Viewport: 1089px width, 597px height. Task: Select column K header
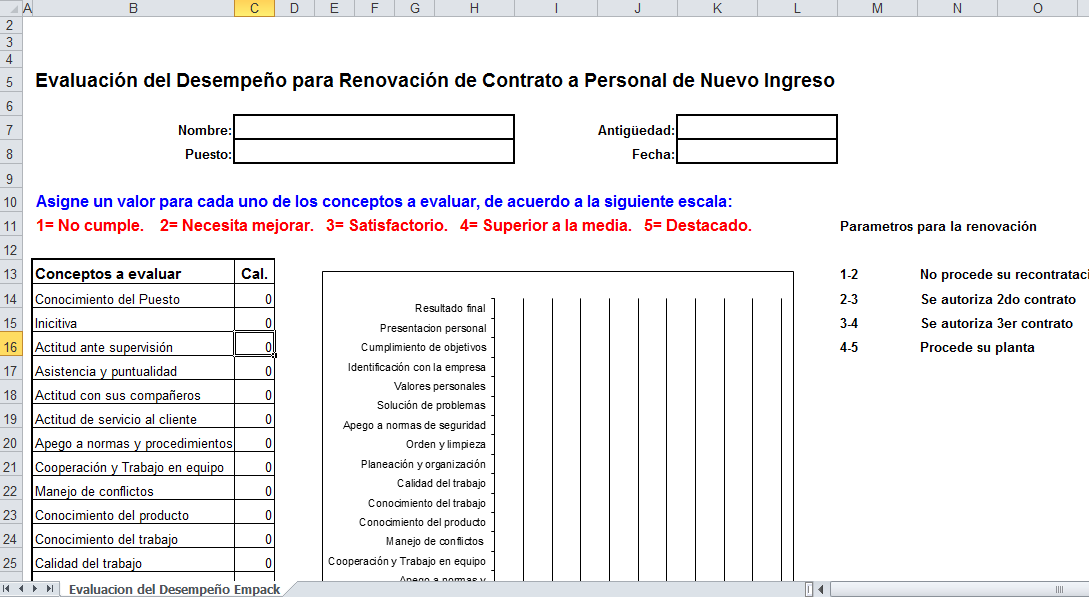click(717, 8)
